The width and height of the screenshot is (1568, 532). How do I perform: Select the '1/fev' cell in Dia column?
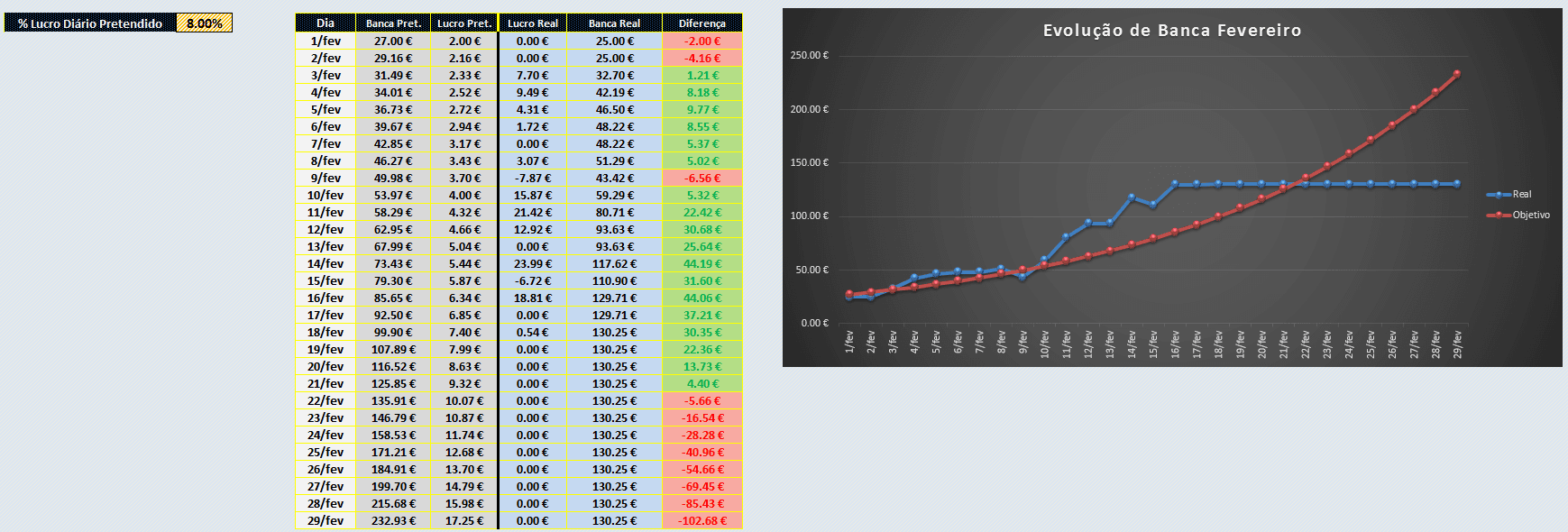click(326, 41)
